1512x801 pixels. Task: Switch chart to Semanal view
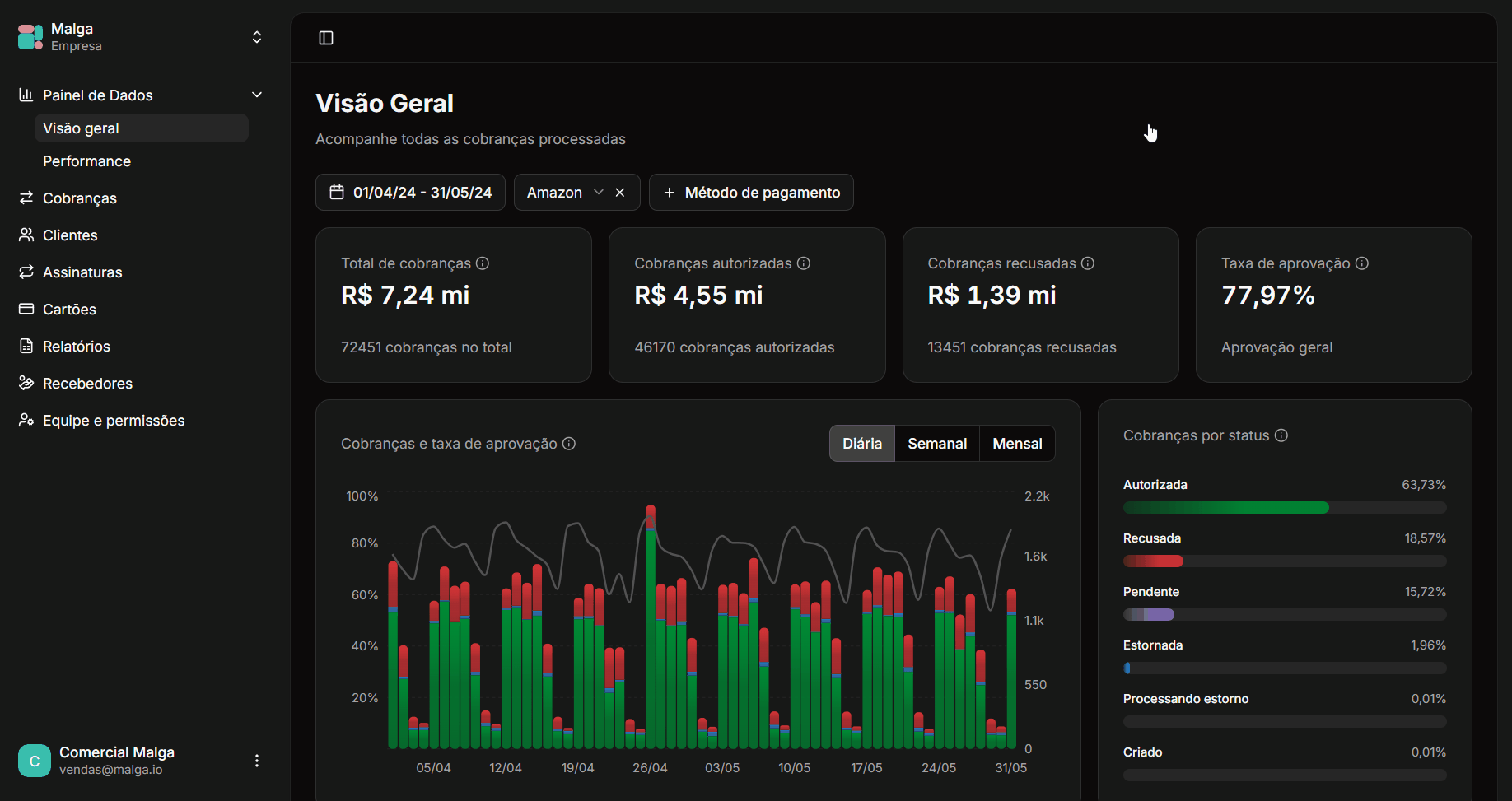click(937, 444)
